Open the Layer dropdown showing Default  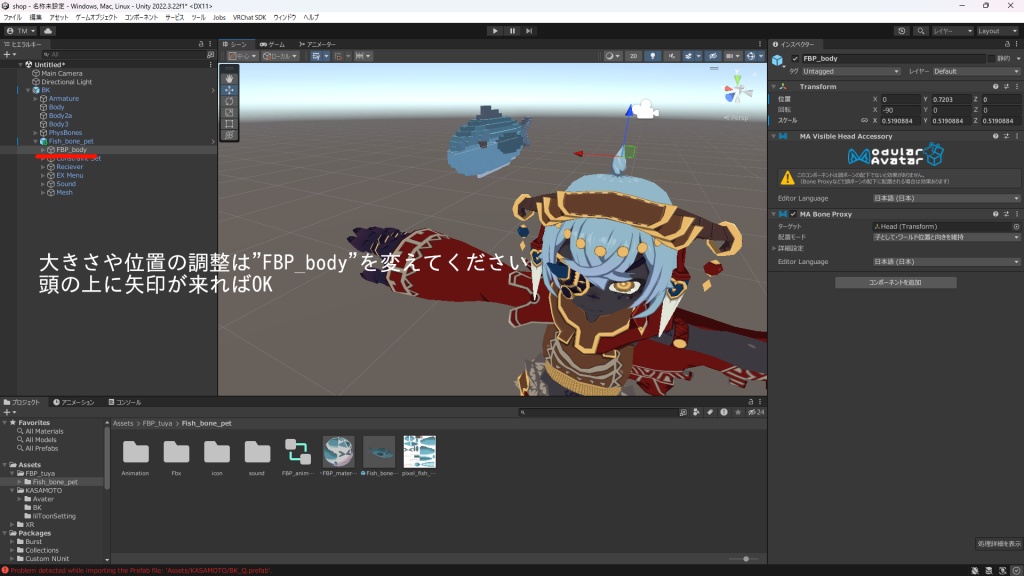[976, 71]
